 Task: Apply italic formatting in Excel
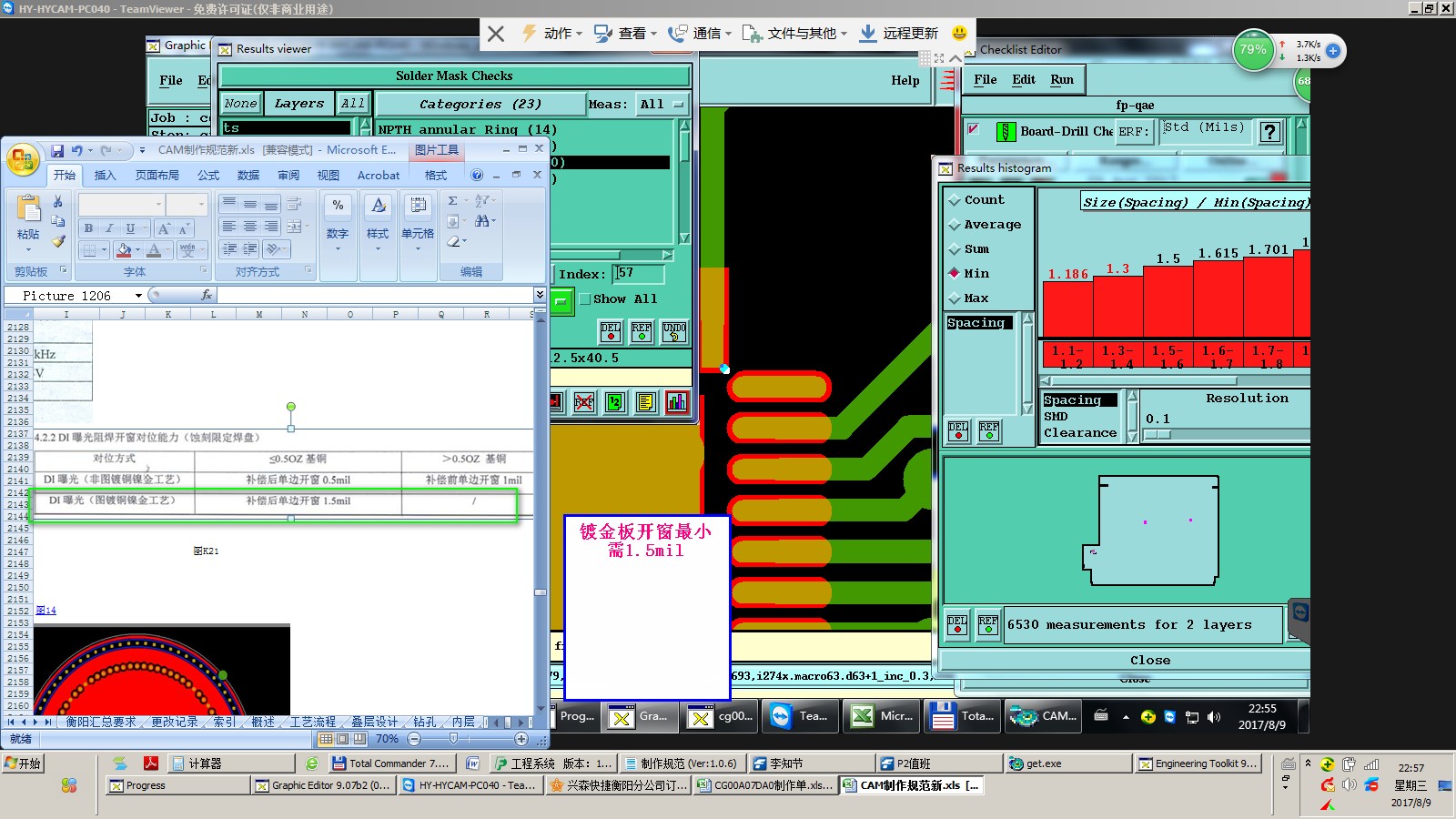coord(109,228)
